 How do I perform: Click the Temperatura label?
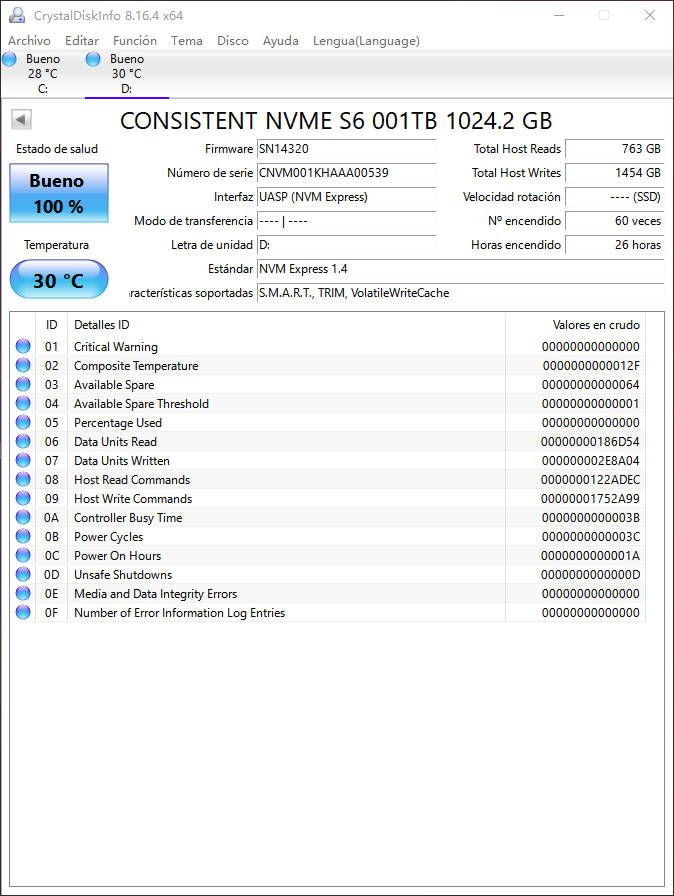(x=56, y=245)
